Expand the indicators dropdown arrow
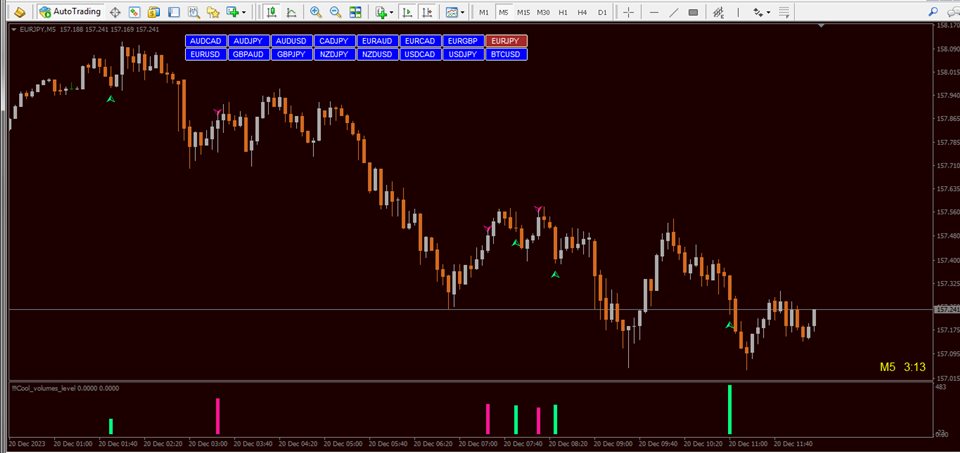The height and width of the screenshot is (453, 960). pos(391,12)
